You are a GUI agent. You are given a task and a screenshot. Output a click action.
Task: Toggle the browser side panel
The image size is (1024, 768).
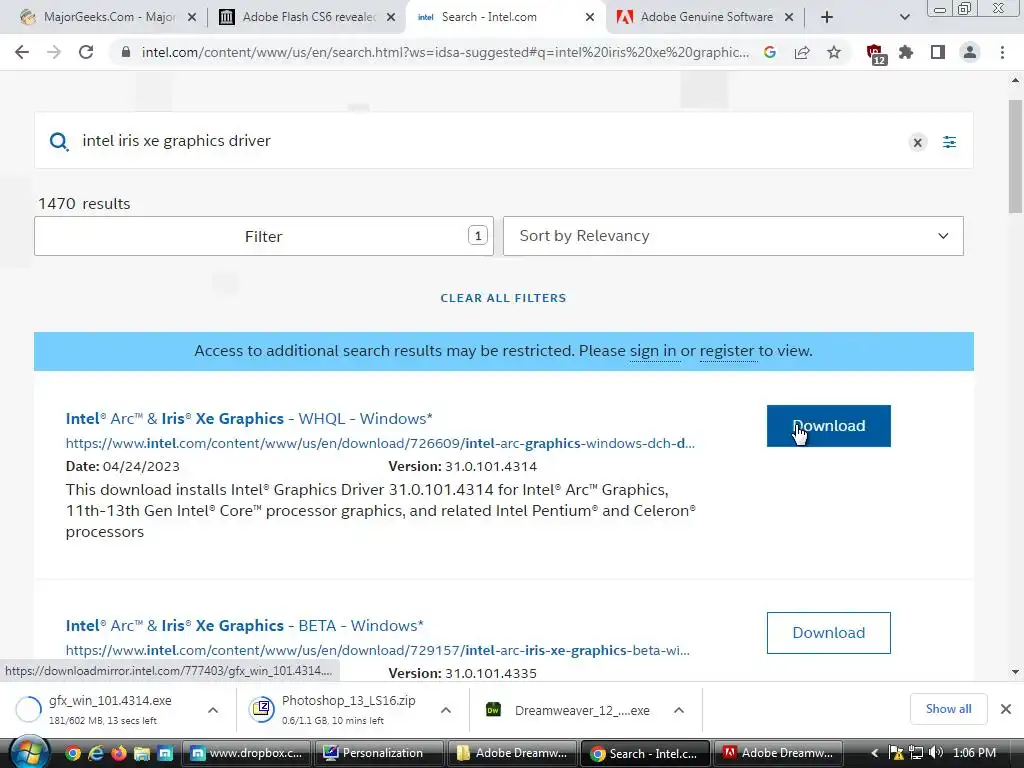point(938,52)
